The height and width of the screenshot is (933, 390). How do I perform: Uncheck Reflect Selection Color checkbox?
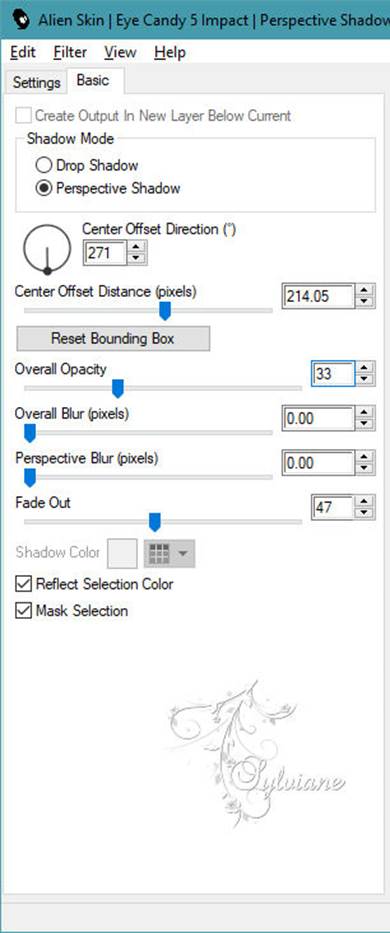click(x=24, y=584)
